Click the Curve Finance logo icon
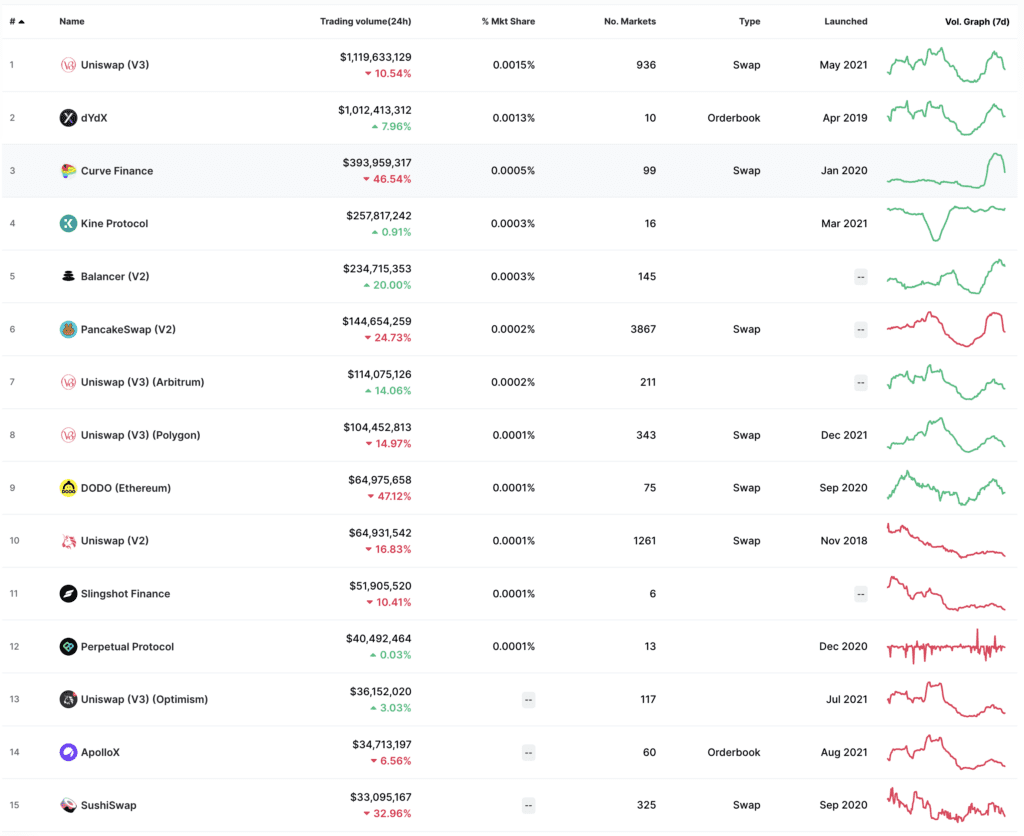This screenshot has width=1024, height=836. click(x=68, y=170)
